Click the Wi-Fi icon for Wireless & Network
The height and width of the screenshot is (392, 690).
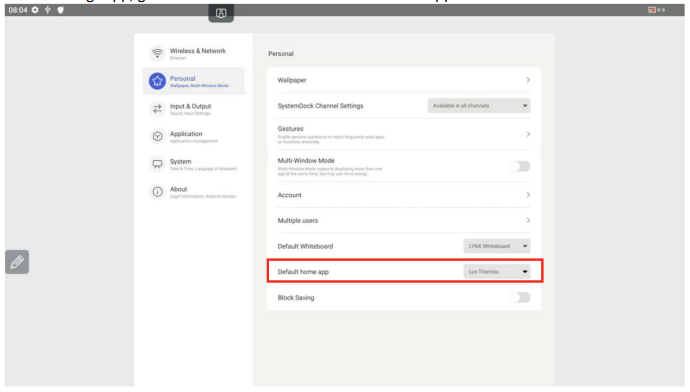click(157, 53)
